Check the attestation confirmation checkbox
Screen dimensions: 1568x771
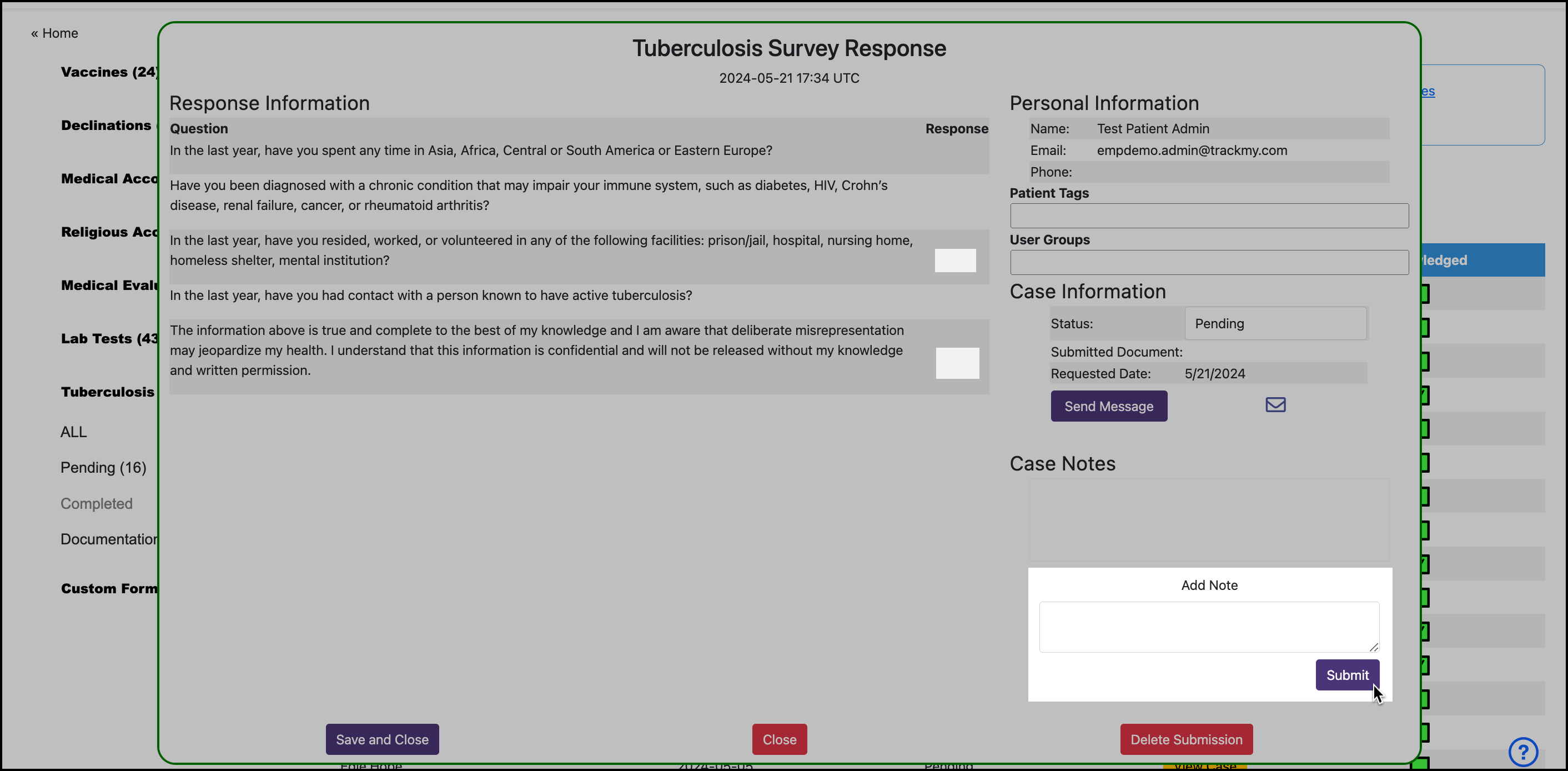tap(956, 362)
